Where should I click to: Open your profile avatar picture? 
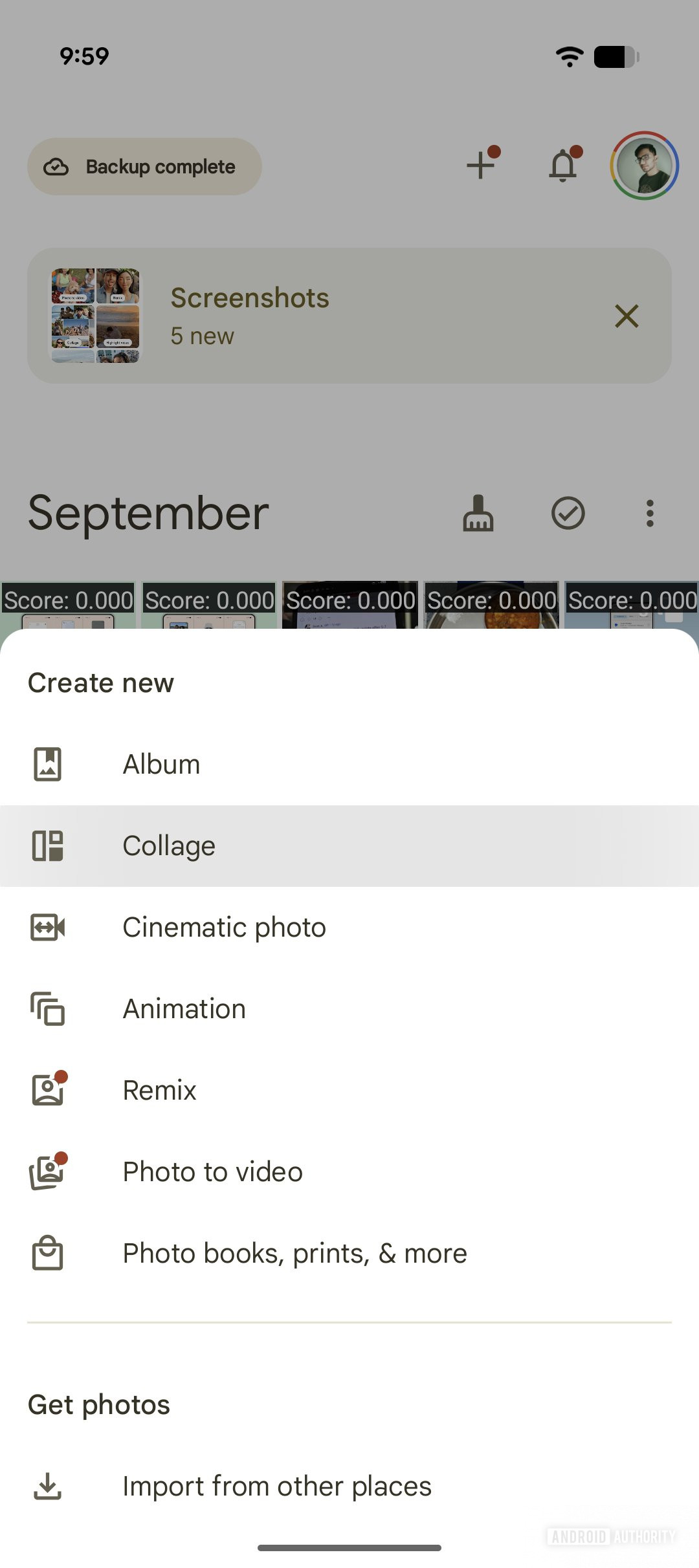[x=645, y=166]
